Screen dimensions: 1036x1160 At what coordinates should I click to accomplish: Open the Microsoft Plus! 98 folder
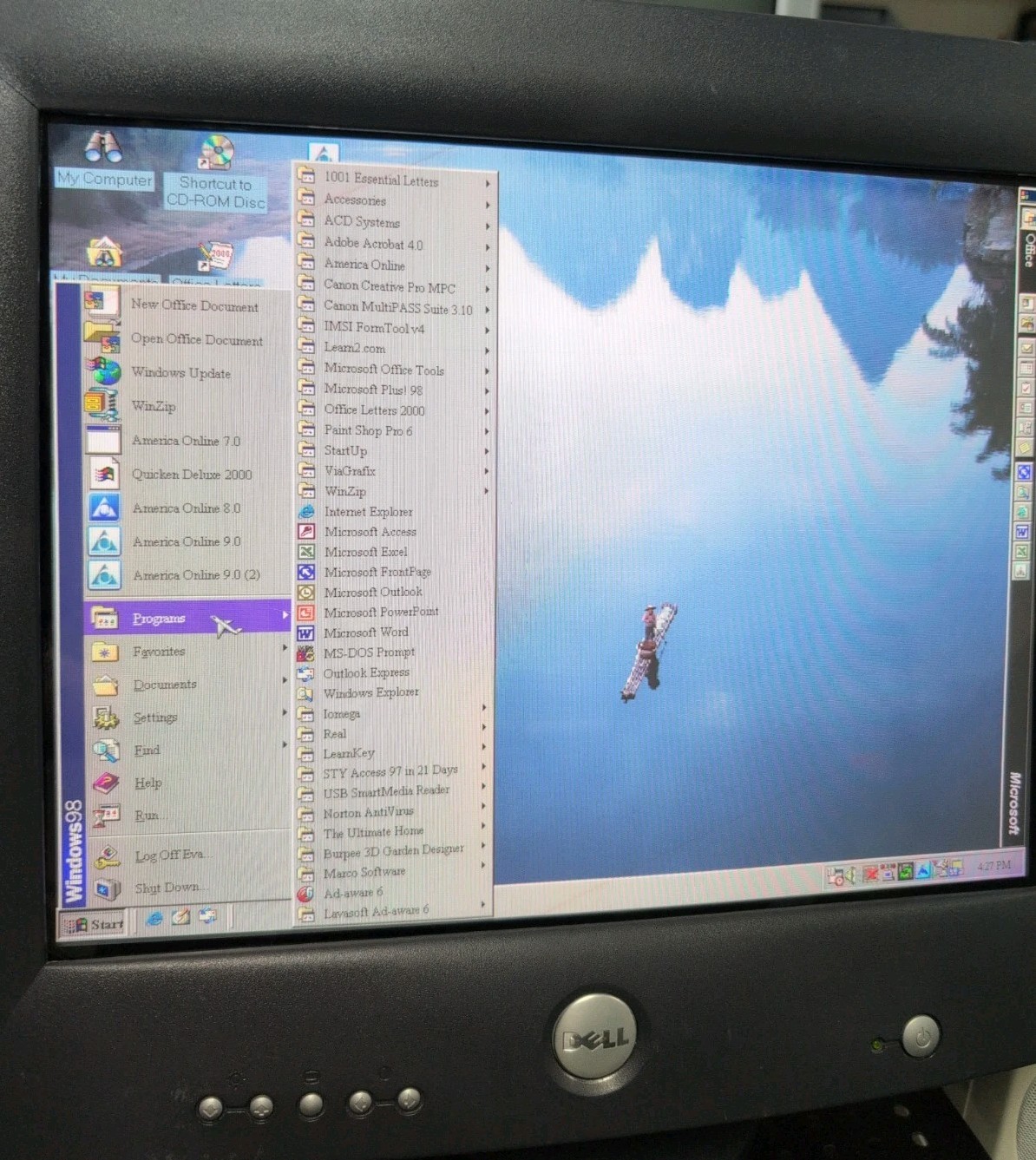395,390
